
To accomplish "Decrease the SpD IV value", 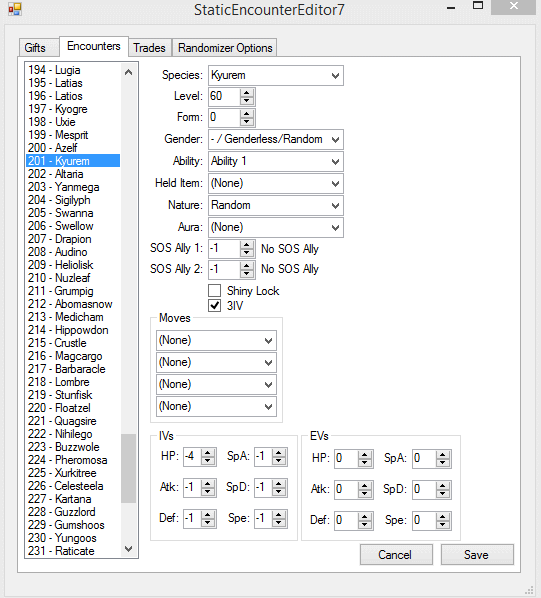I will pyautogui.click(x=279, y=492).
